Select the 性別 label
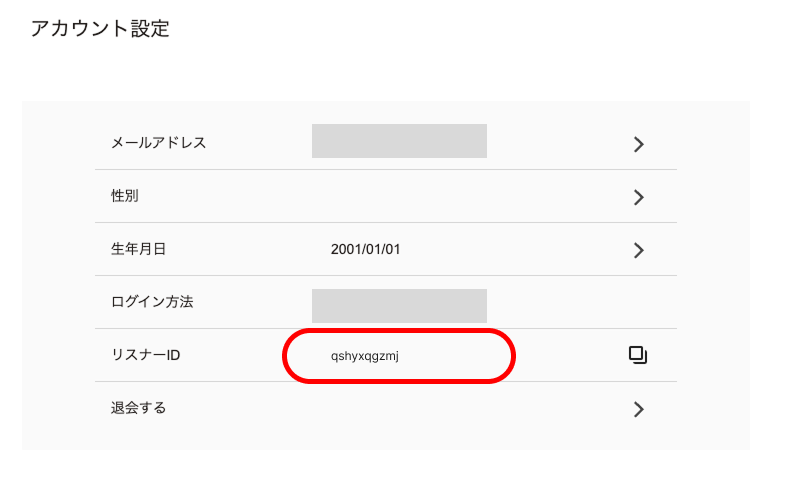This screenshot has height=489, width=798. 125,196
